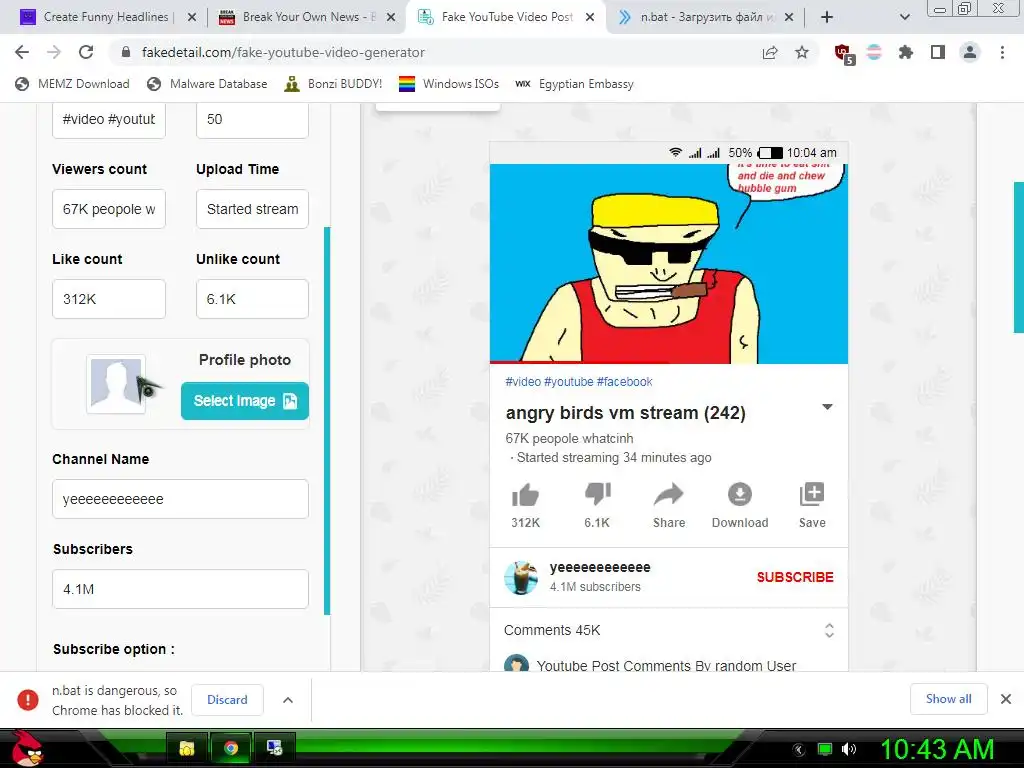Open Bonzi BUDDY! bookmark

pos(333,84)
